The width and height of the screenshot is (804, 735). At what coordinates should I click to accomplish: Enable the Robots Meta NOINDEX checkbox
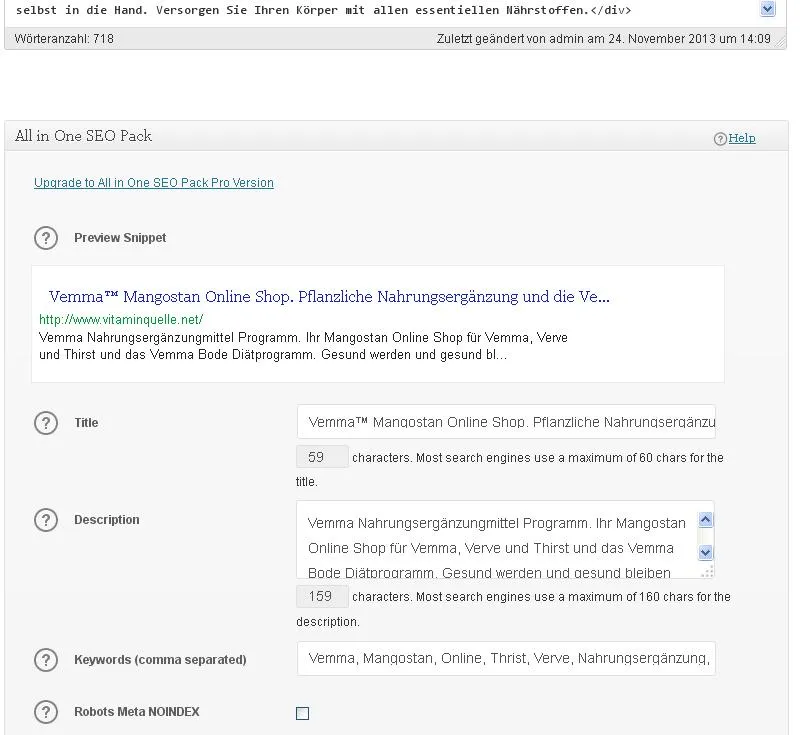[303, 713]
